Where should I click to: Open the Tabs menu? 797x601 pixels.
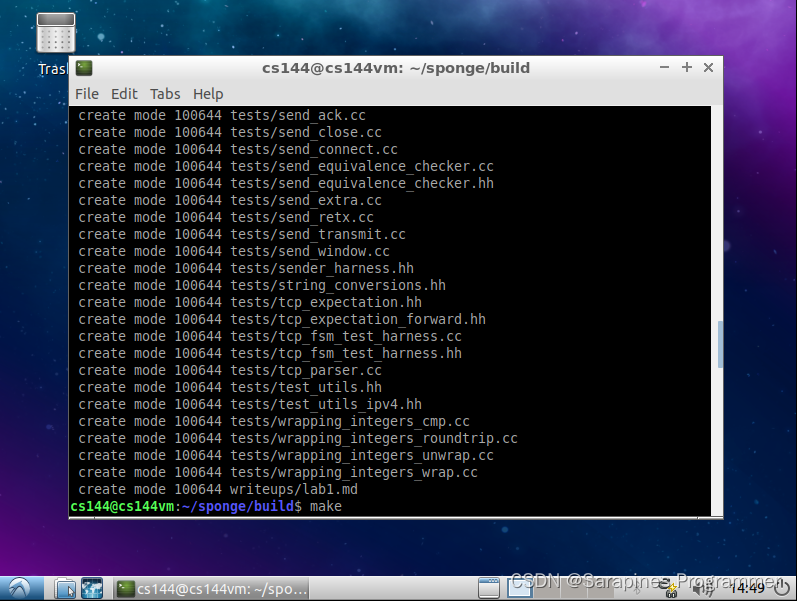(x=165, y=93)
